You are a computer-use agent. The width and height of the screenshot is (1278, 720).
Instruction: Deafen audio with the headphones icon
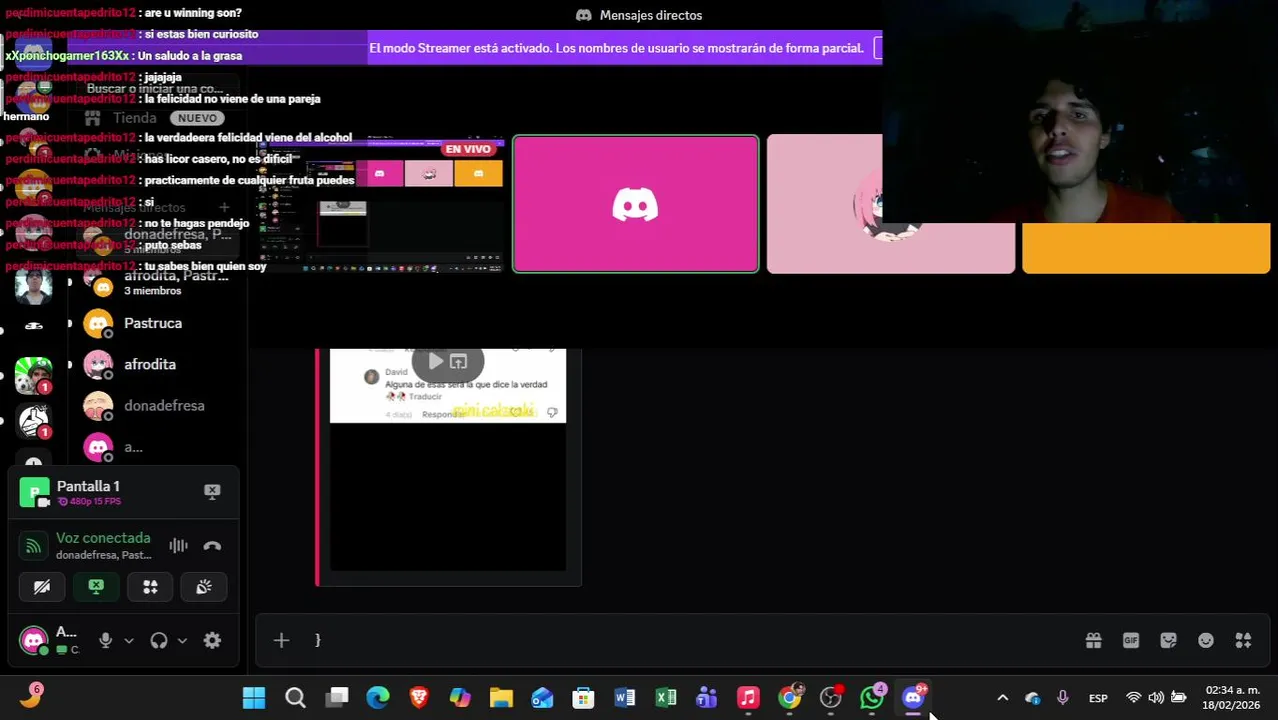pos(159,641)
